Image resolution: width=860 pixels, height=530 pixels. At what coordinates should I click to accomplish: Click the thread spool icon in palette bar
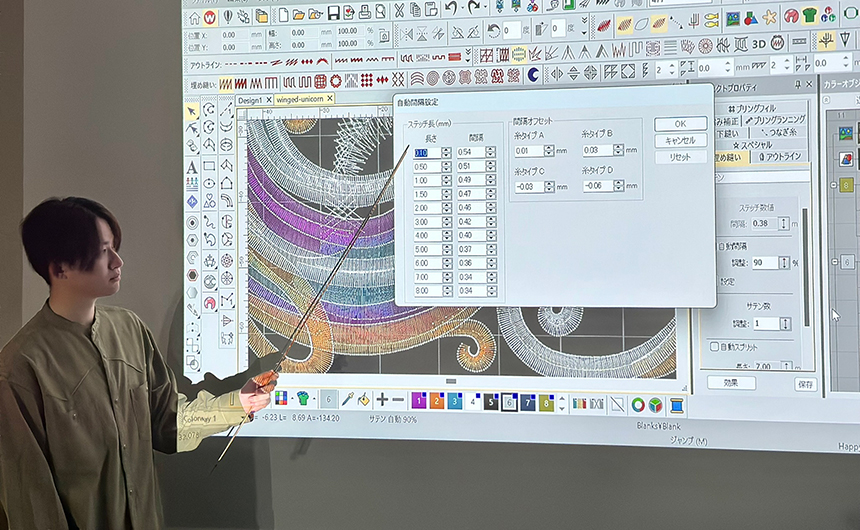coord(677,405)
